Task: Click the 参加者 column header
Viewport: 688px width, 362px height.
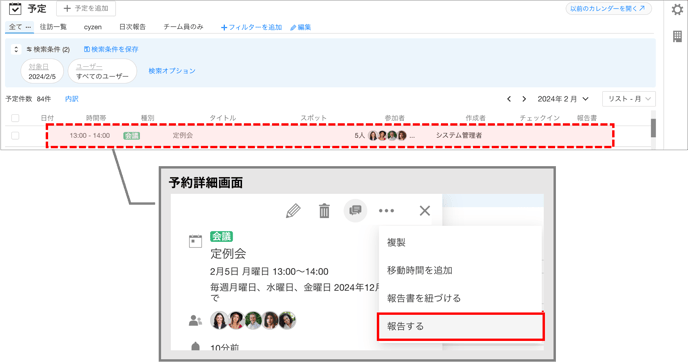Action: [395, 118]
